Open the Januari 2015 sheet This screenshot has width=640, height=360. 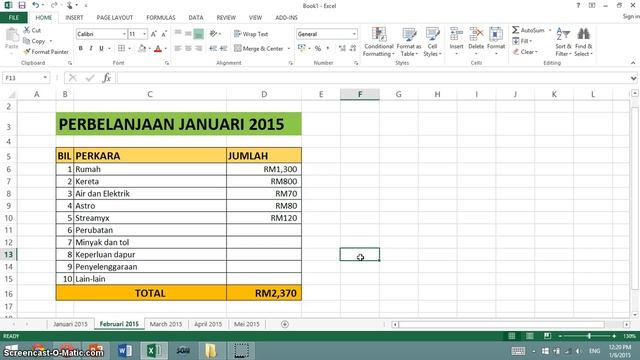coord(70,324)
